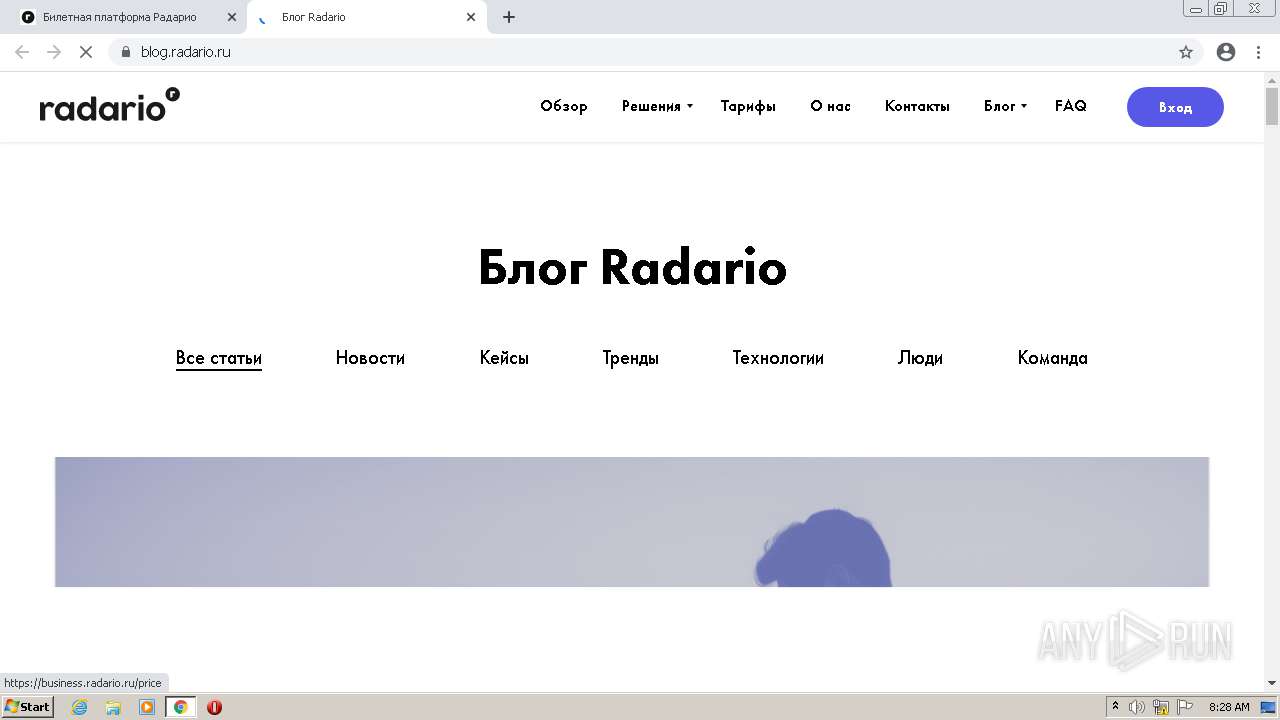Show the Кейсы articles
This screenshot has height=720, width=1280.
click(504, 358)
